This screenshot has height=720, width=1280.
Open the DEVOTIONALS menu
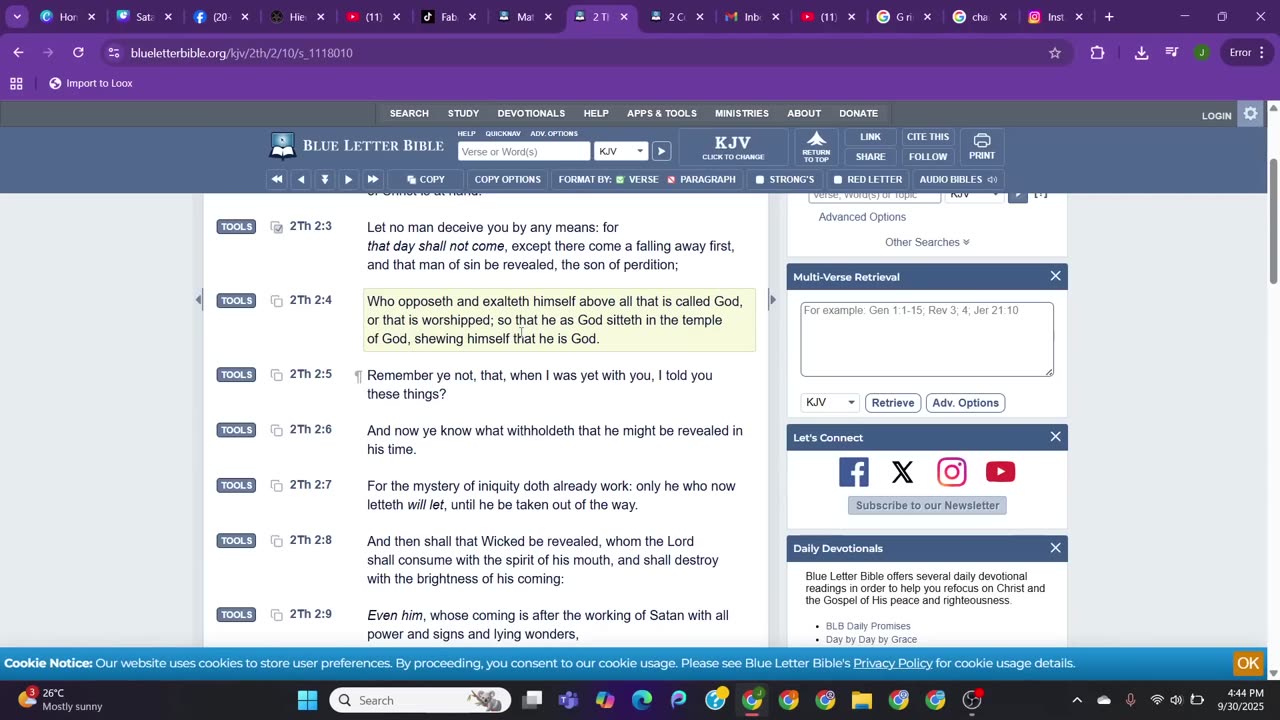point(531,114)
